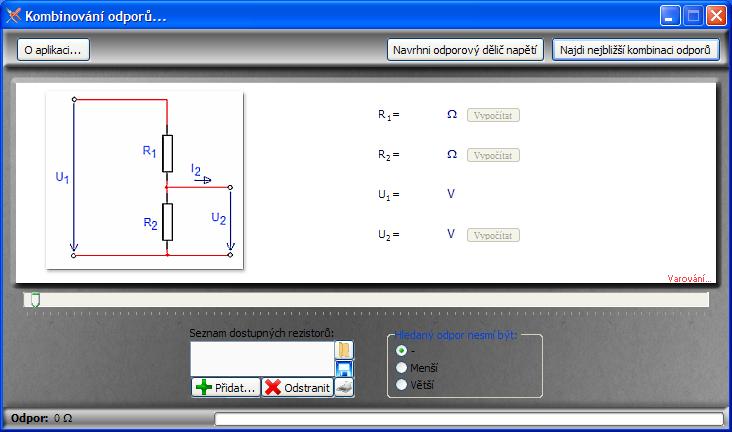
Task: Click the status bar progress field
Action: pyautogui.click(x=469, y=418)
